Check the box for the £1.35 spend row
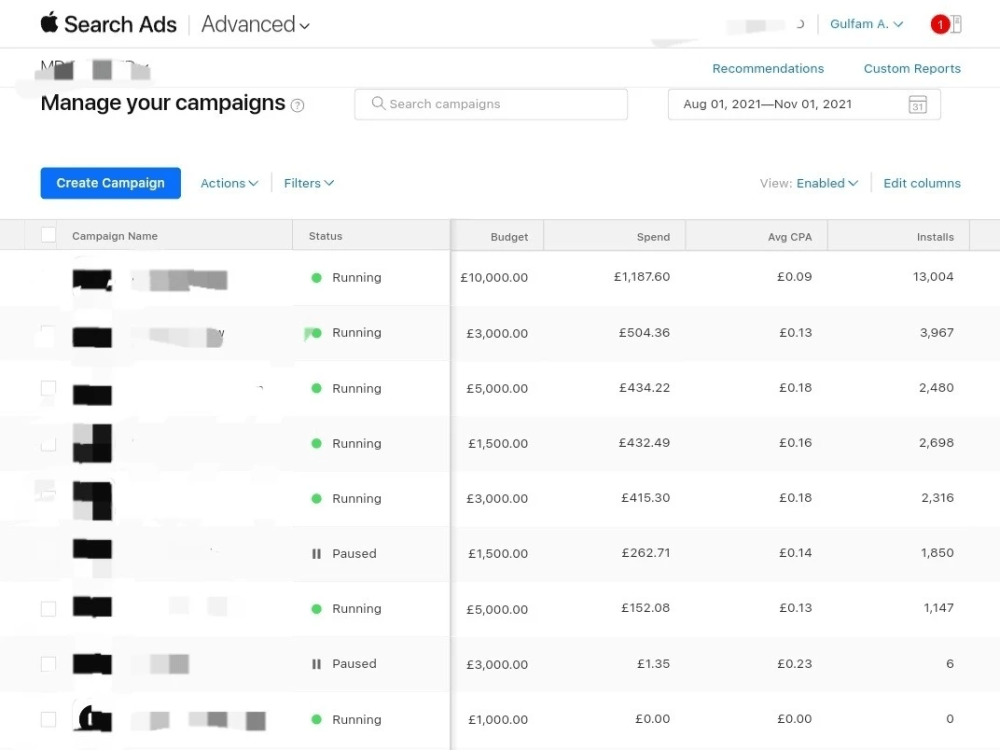 (x=48, y=664)
